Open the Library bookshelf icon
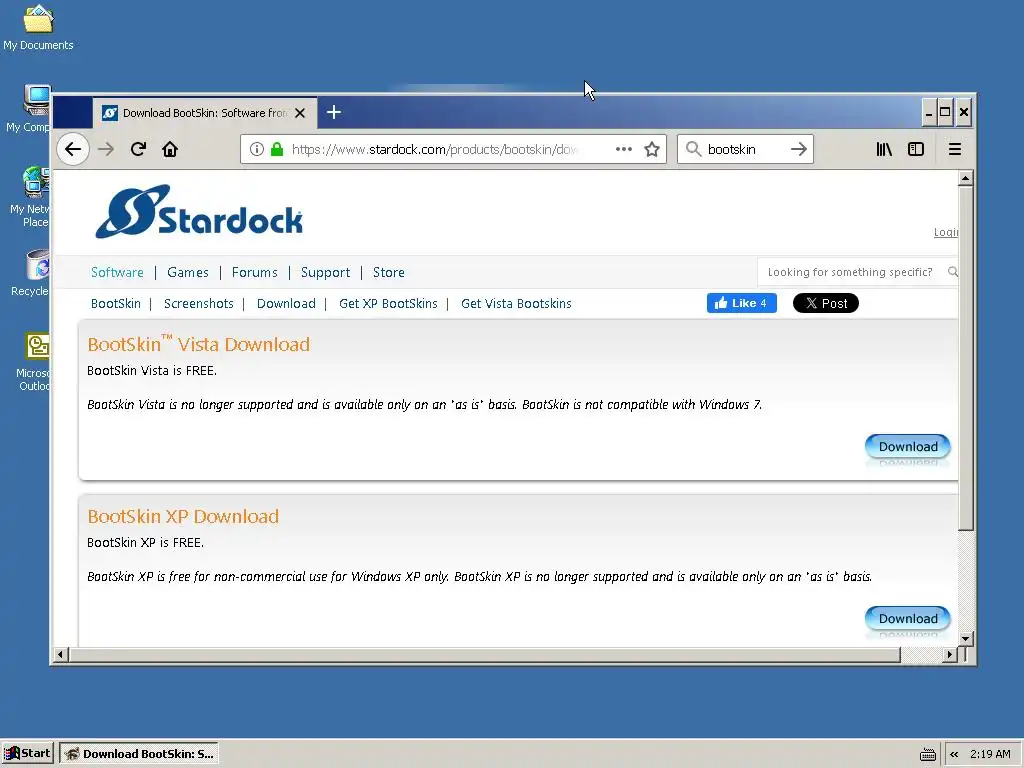This screenshot has width=1024, height=768. point(884,150)
